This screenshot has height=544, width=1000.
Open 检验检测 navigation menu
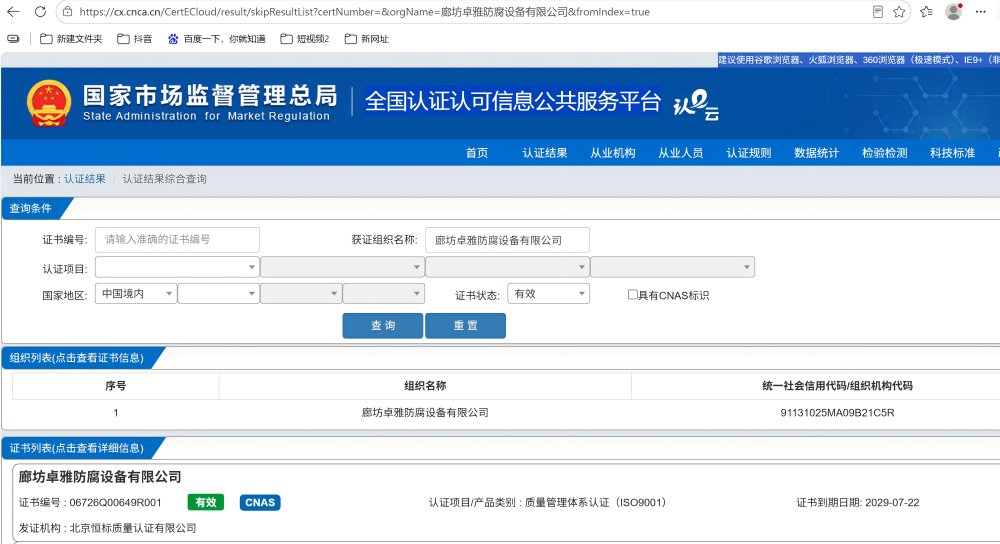[885, 153]
